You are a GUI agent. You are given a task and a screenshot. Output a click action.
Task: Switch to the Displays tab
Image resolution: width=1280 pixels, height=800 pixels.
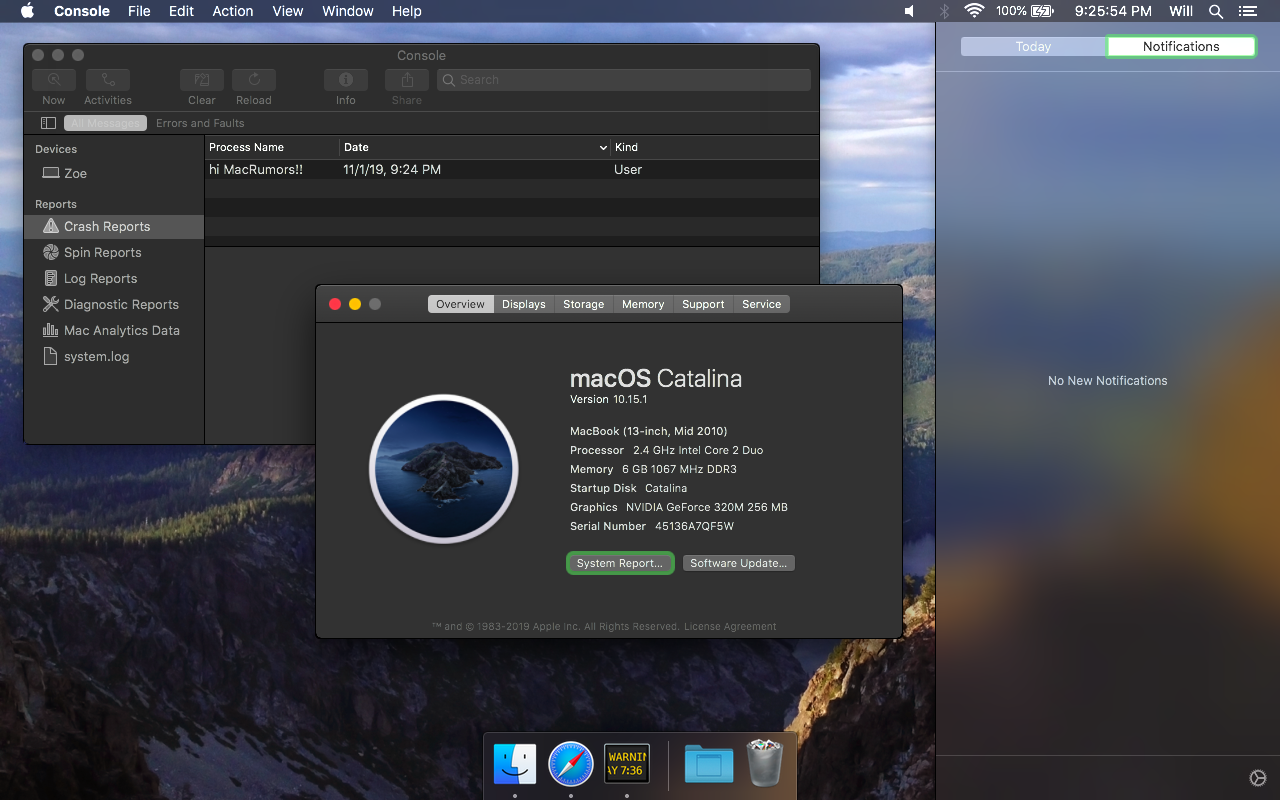pyautogui.click(x=524, y=304)
